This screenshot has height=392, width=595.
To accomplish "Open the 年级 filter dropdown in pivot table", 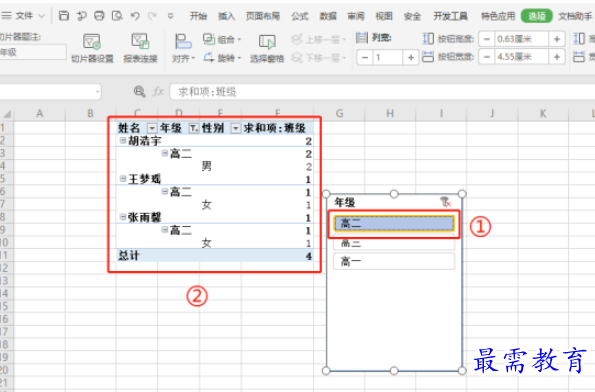I will pos(194,129).
